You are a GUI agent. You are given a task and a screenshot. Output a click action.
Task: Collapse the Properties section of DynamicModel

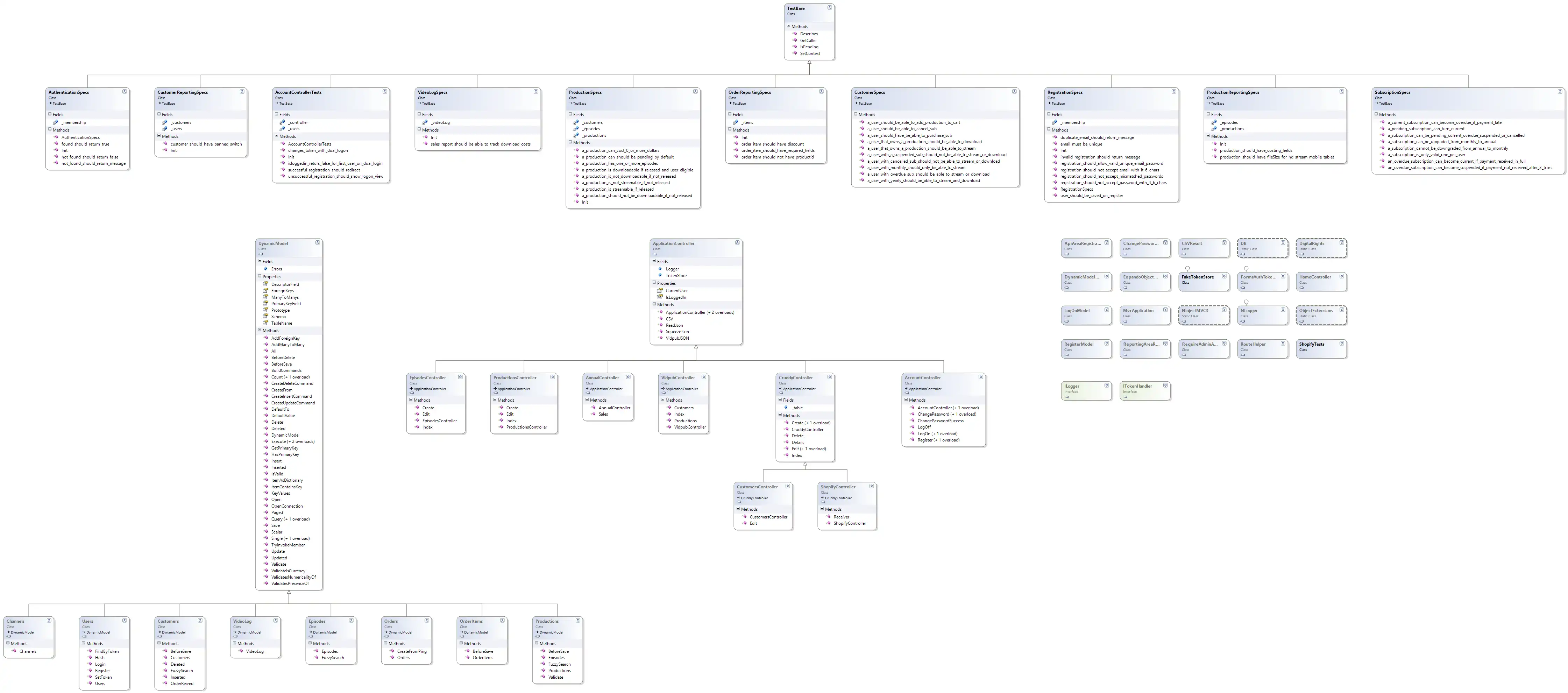(x=260, y=276)
